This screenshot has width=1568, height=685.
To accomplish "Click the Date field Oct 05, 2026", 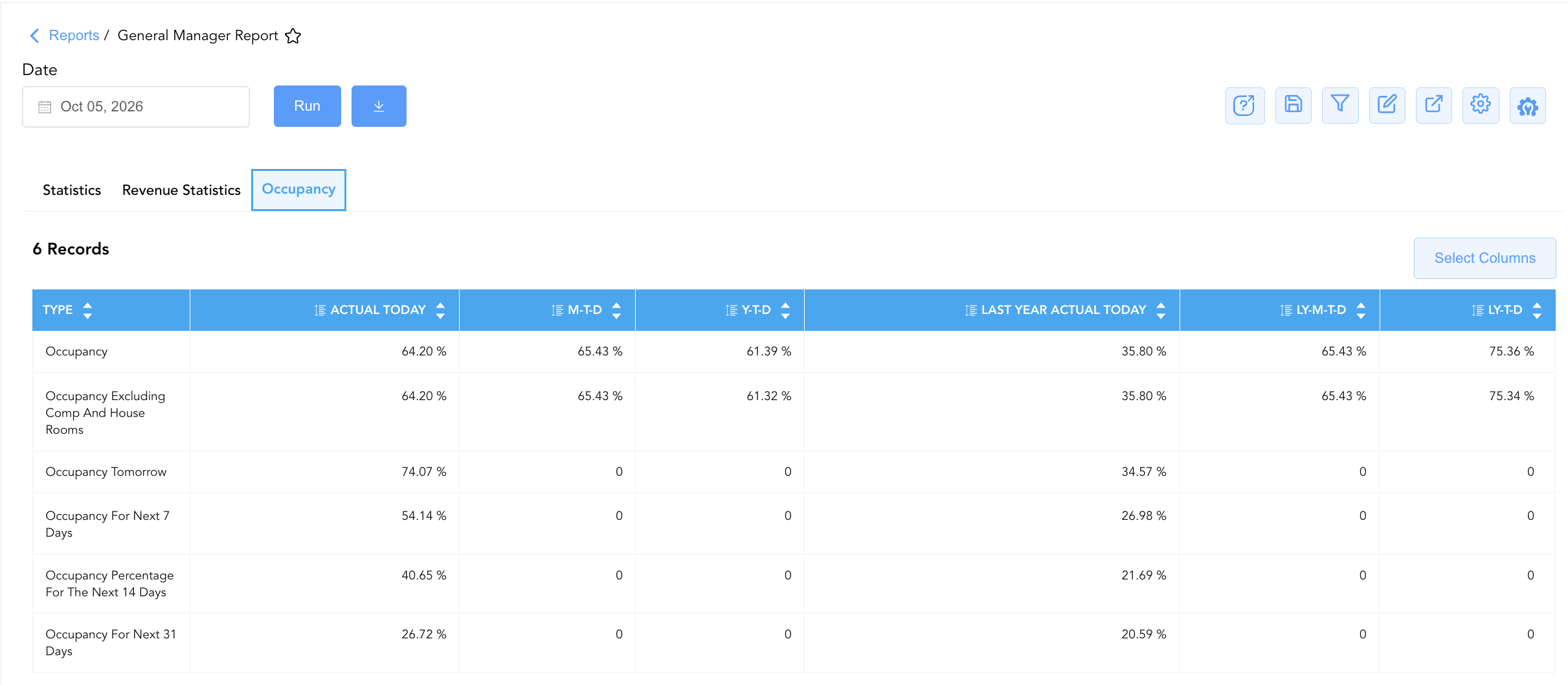I will [136, 107].
